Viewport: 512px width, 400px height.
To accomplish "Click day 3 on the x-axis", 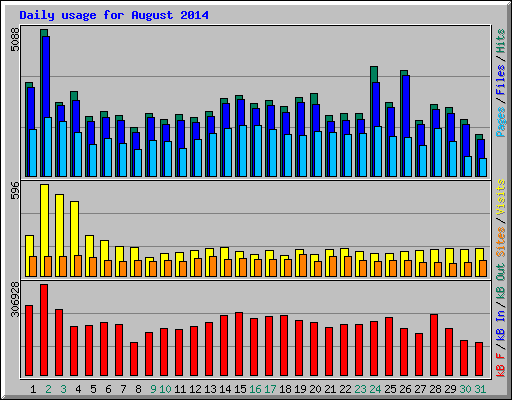I will [x=63, y=389].
